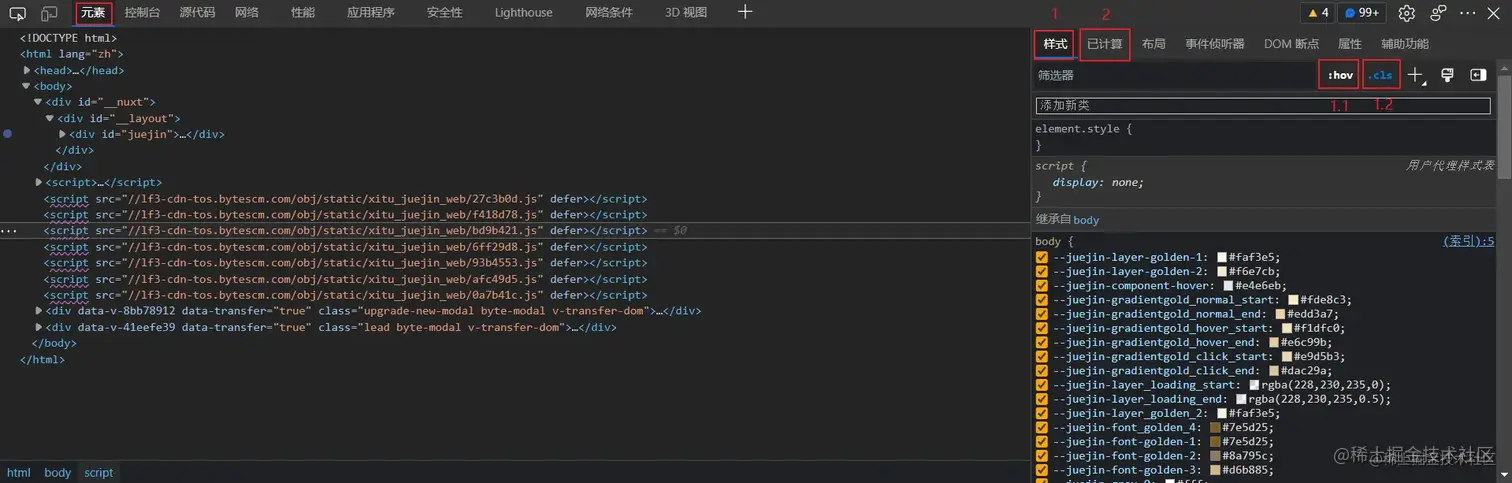Open color picker for #8a795c swatch
Screen dimensions: 1512x483
coord(1215,456)
